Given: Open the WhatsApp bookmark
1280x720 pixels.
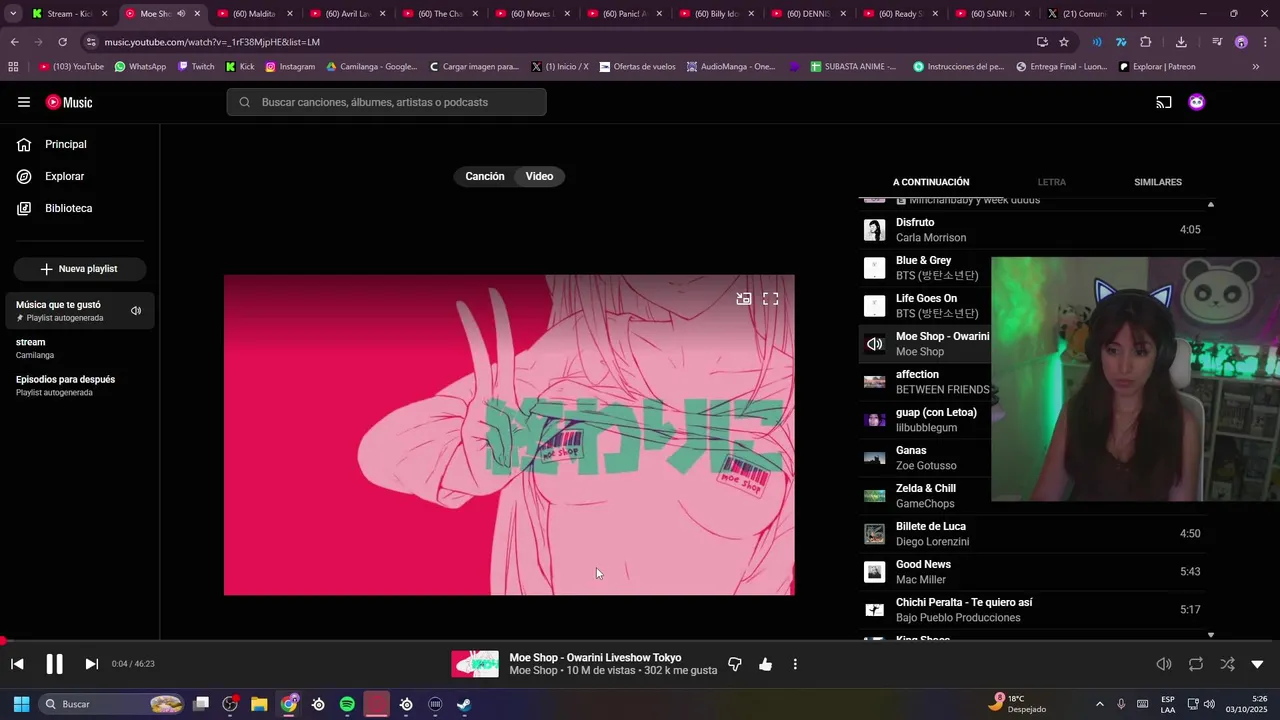Looking at the screenshot, I should [x=140, y=67].
